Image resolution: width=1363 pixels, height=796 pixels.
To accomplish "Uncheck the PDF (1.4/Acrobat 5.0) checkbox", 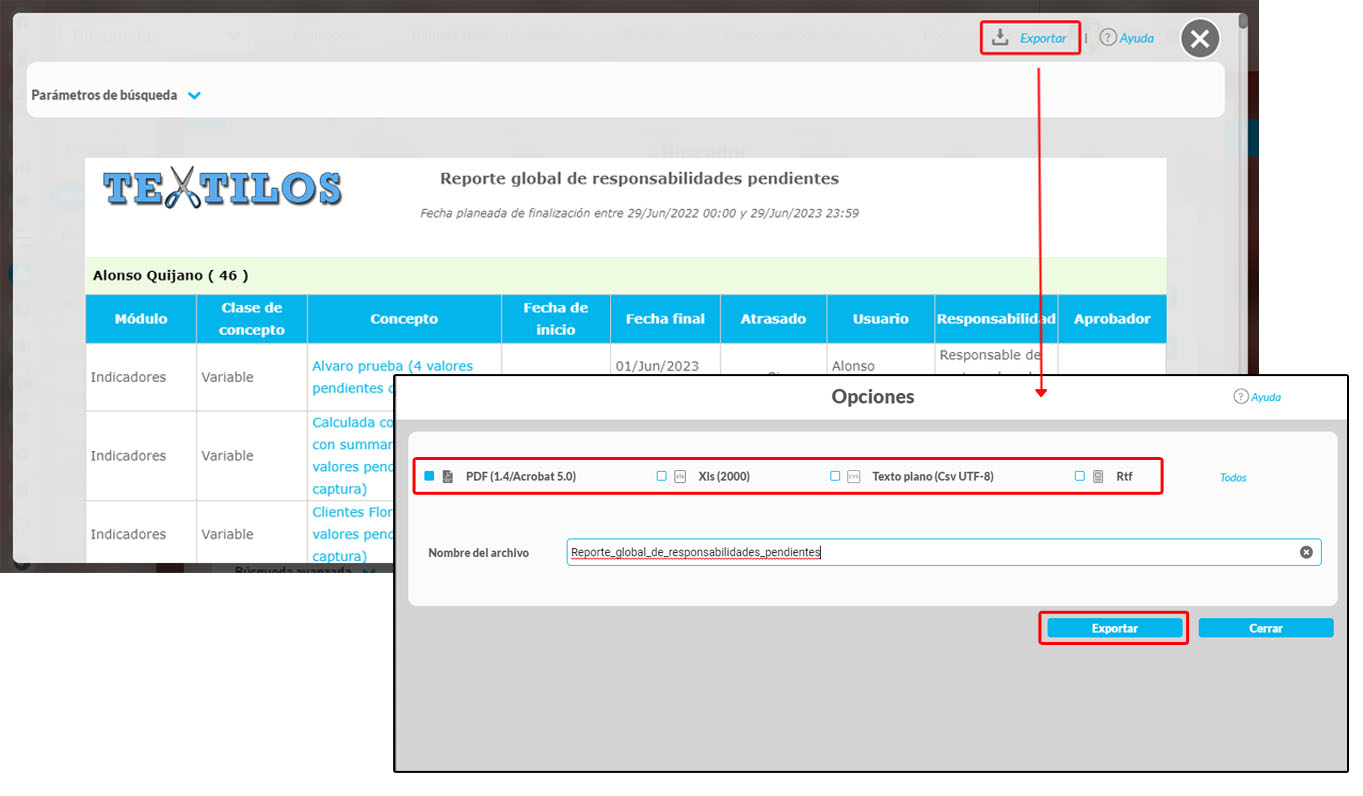I will [429, 476].
